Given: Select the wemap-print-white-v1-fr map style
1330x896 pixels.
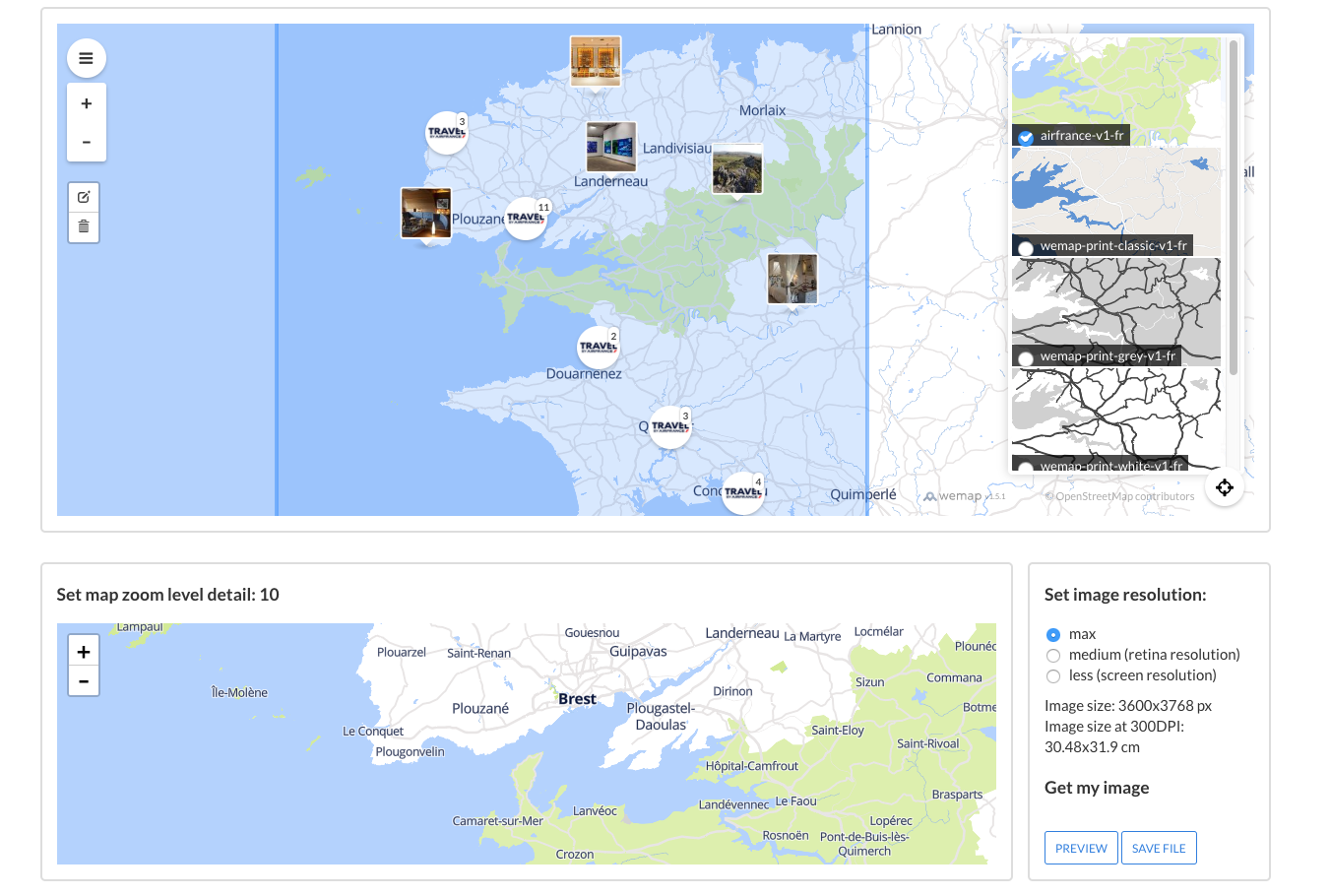Looking at the screenshot, I should (1025, 468).
